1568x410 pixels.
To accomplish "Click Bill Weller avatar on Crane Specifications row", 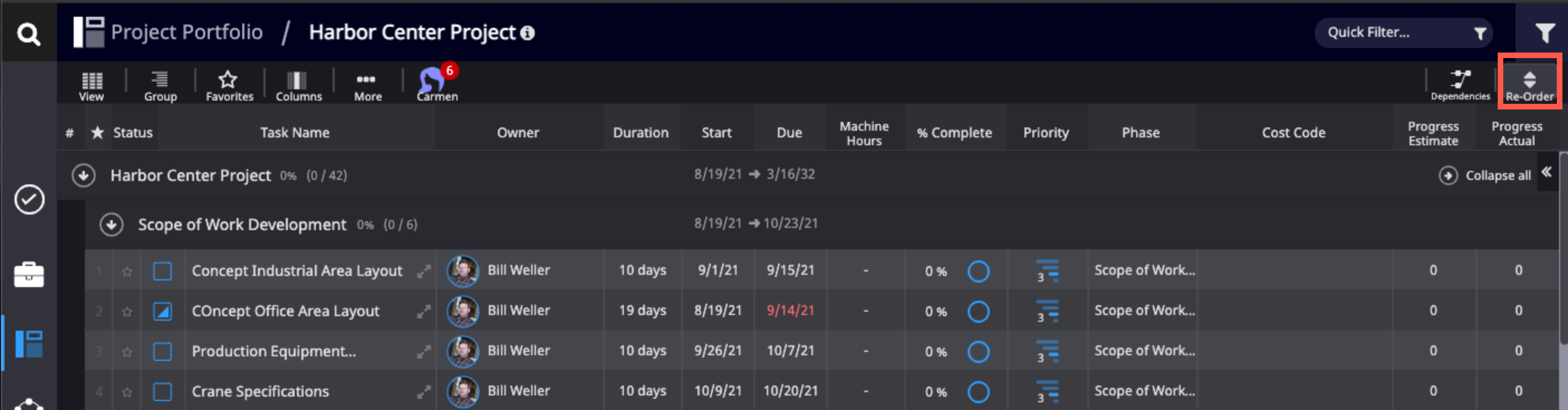I will (x=463, y=391).
